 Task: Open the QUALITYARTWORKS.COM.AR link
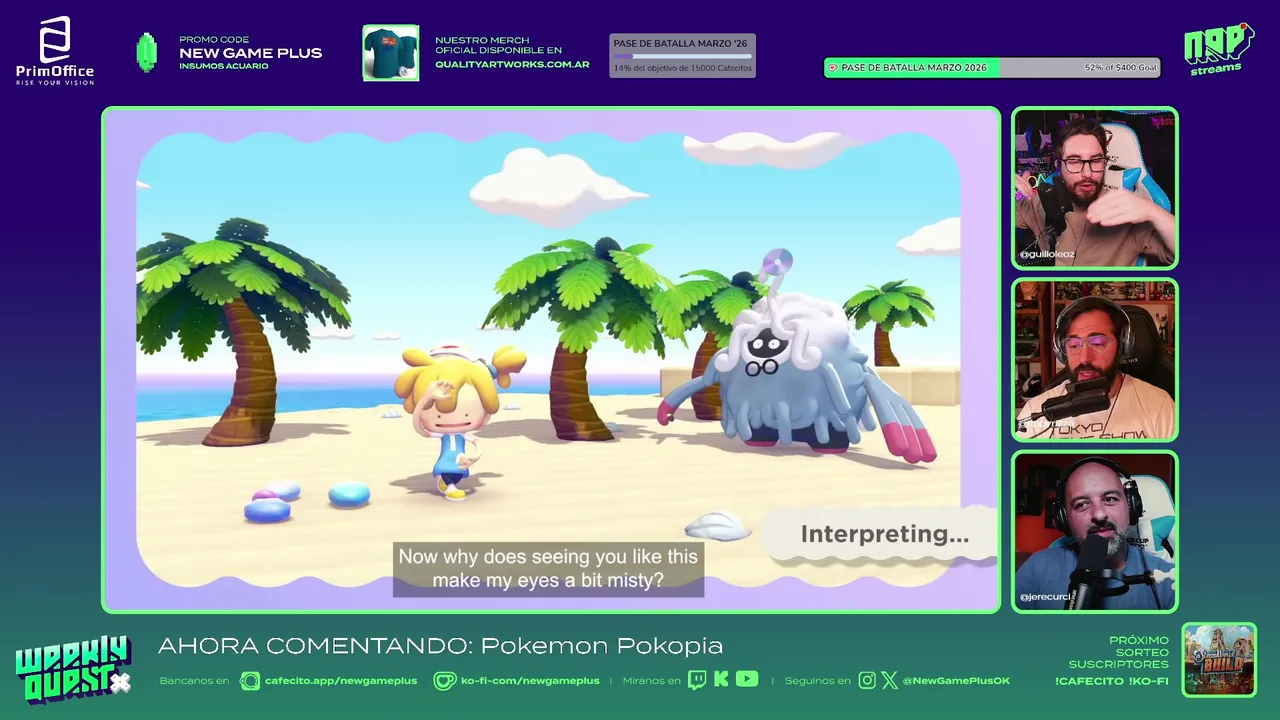point(512,65)
